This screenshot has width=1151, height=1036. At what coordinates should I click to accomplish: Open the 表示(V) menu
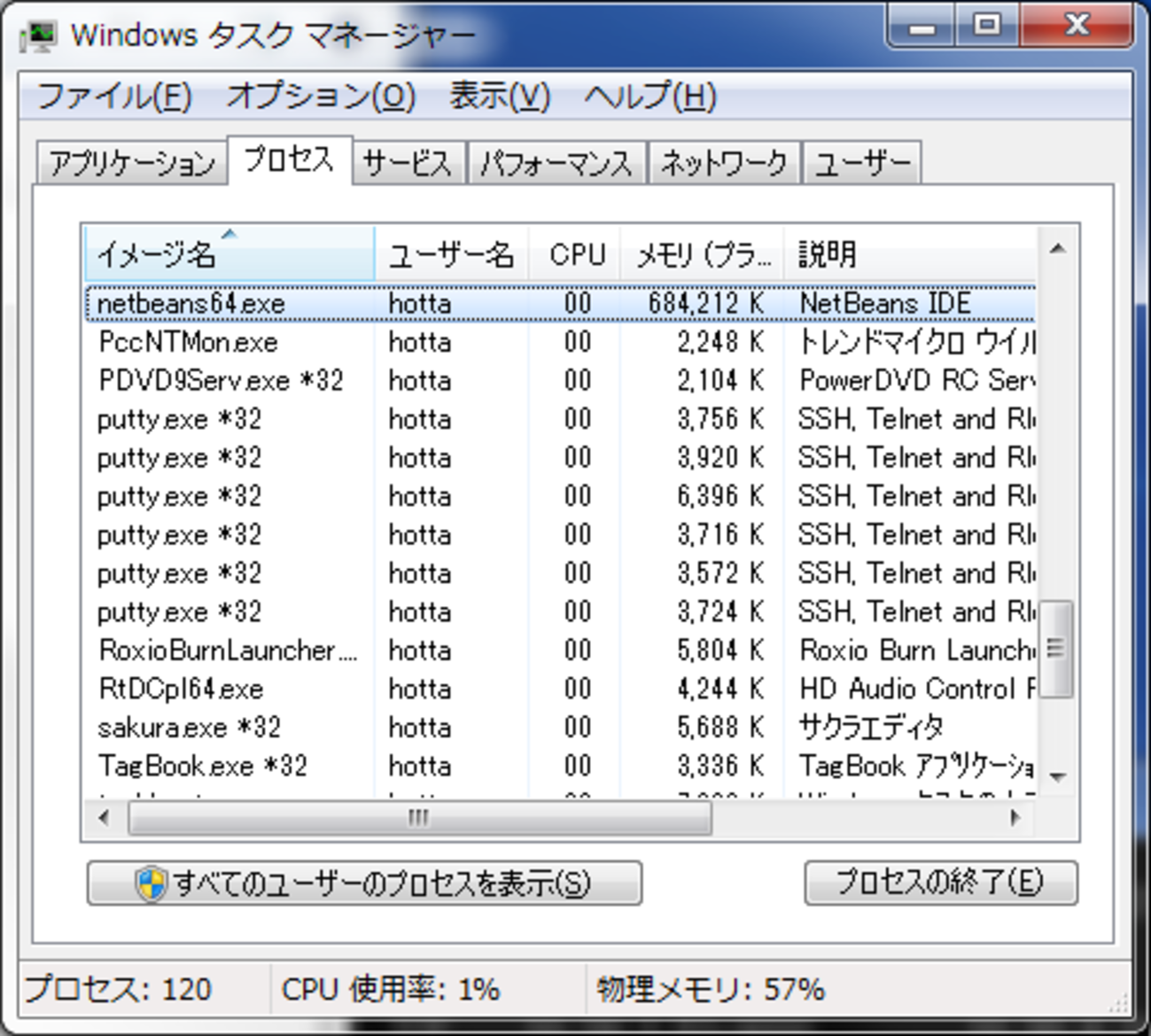tap(500, 96)
